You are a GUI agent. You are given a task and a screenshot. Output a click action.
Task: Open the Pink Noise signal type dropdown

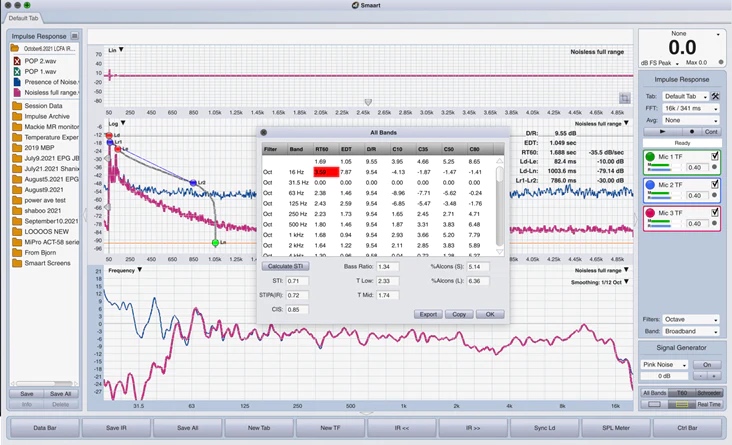click(664, 364)
